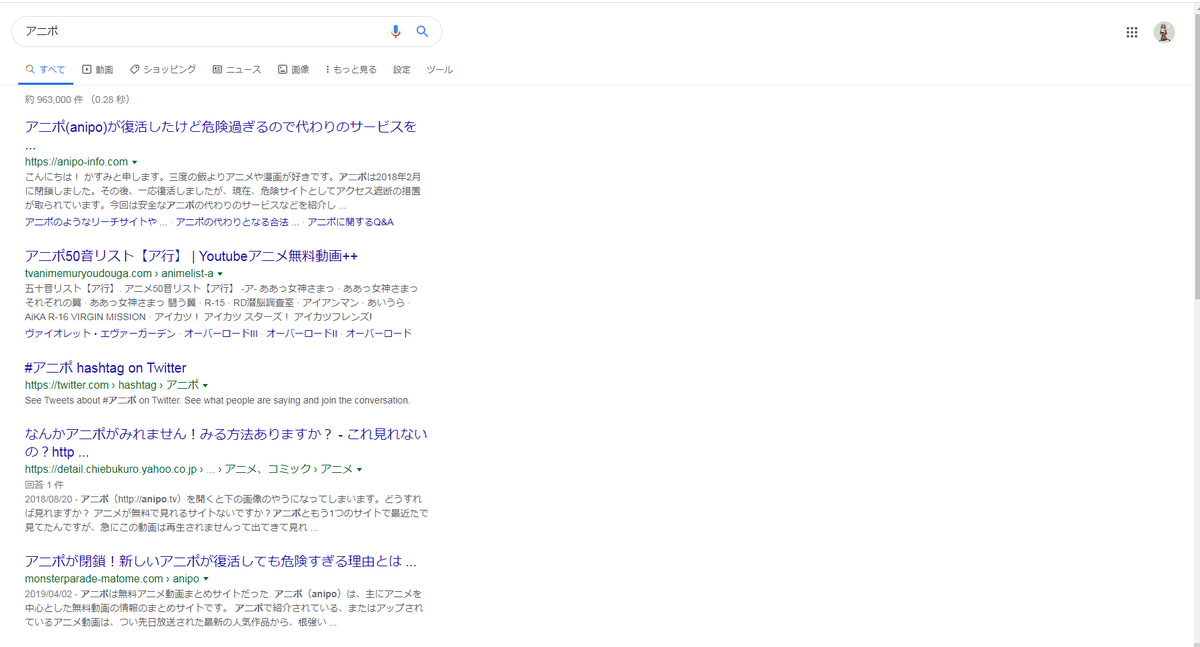Open the Google account avatar
The image size is (1200, 647).
pyautogui.click(x=1164, y=32)
